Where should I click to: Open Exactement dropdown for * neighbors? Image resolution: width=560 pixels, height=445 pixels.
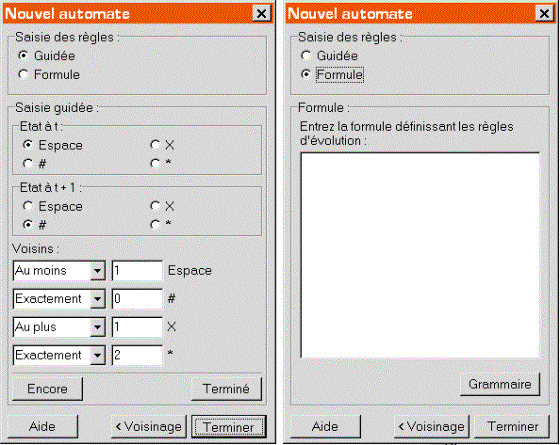tap(97, 355)
